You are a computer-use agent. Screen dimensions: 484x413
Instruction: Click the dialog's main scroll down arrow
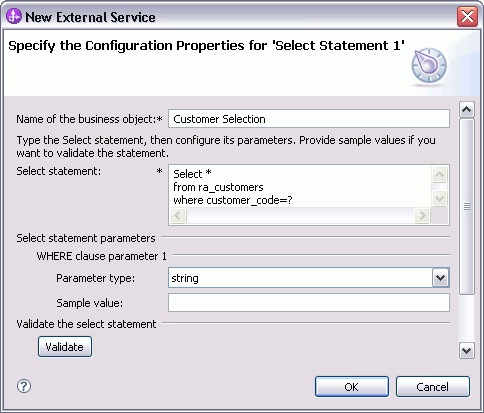click(x=467, y=351)
